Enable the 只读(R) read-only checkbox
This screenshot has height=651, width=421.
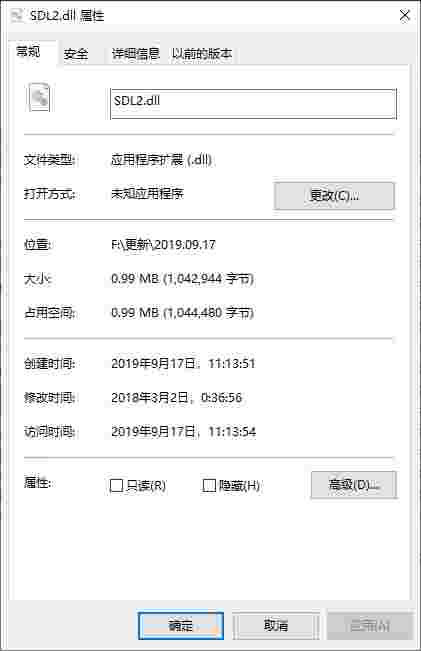coord(116,485)
